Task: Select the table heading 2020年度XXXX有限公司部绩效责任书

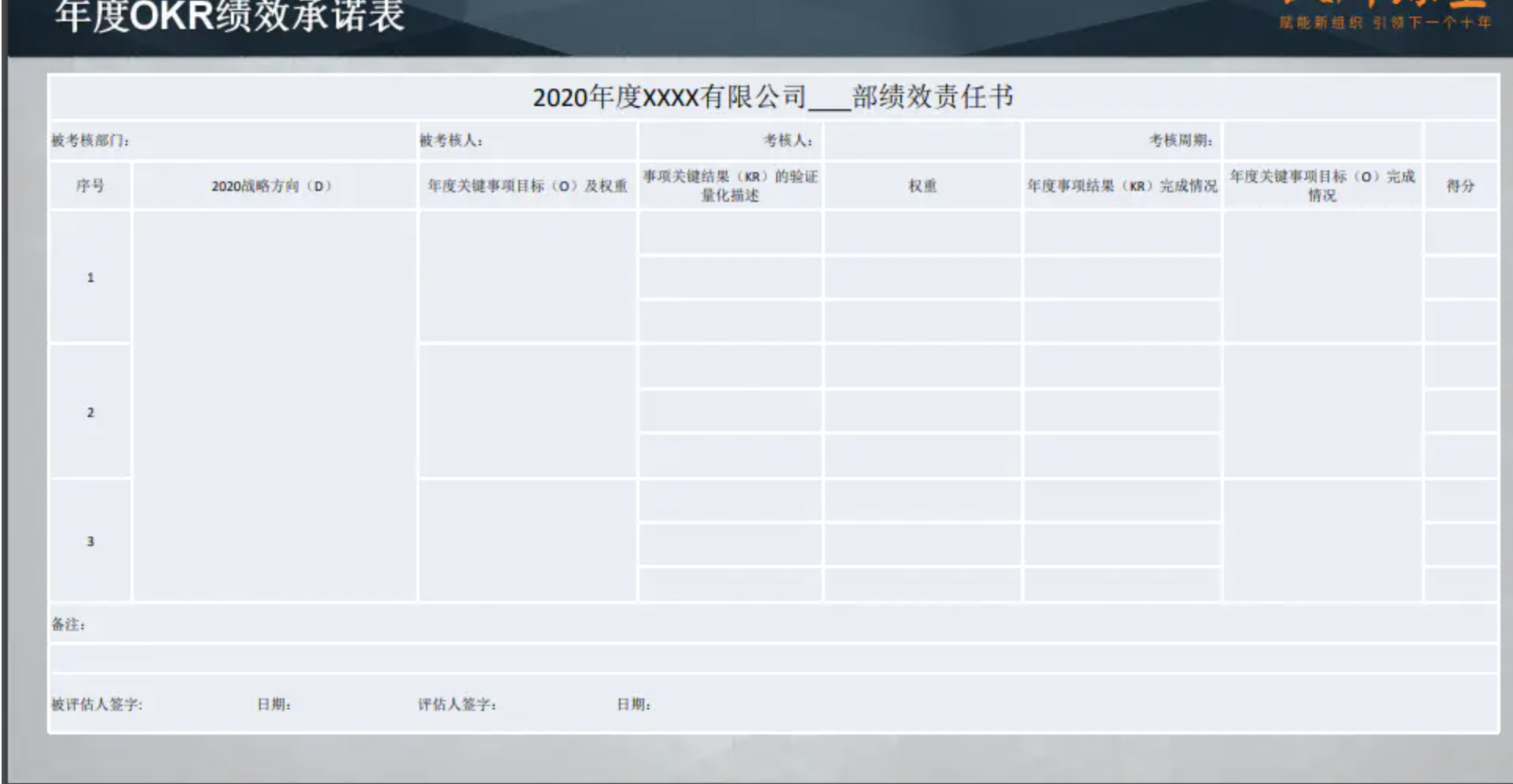Action: [x=773, y=97]
